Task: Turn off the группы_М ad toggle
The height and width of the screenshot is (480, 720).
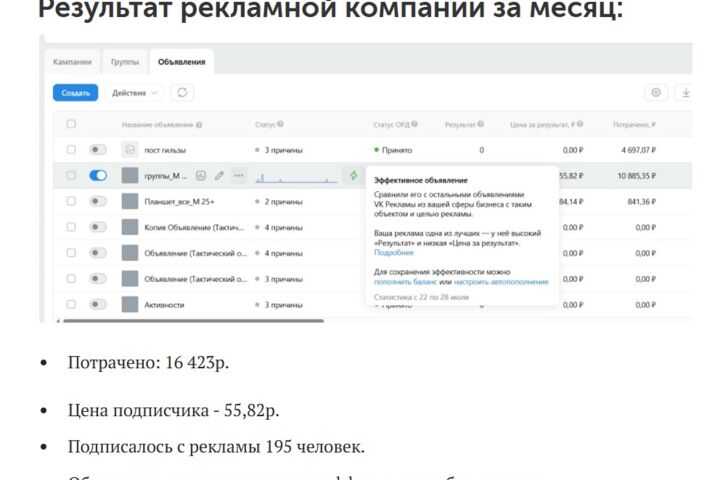Action: (98, 175)
